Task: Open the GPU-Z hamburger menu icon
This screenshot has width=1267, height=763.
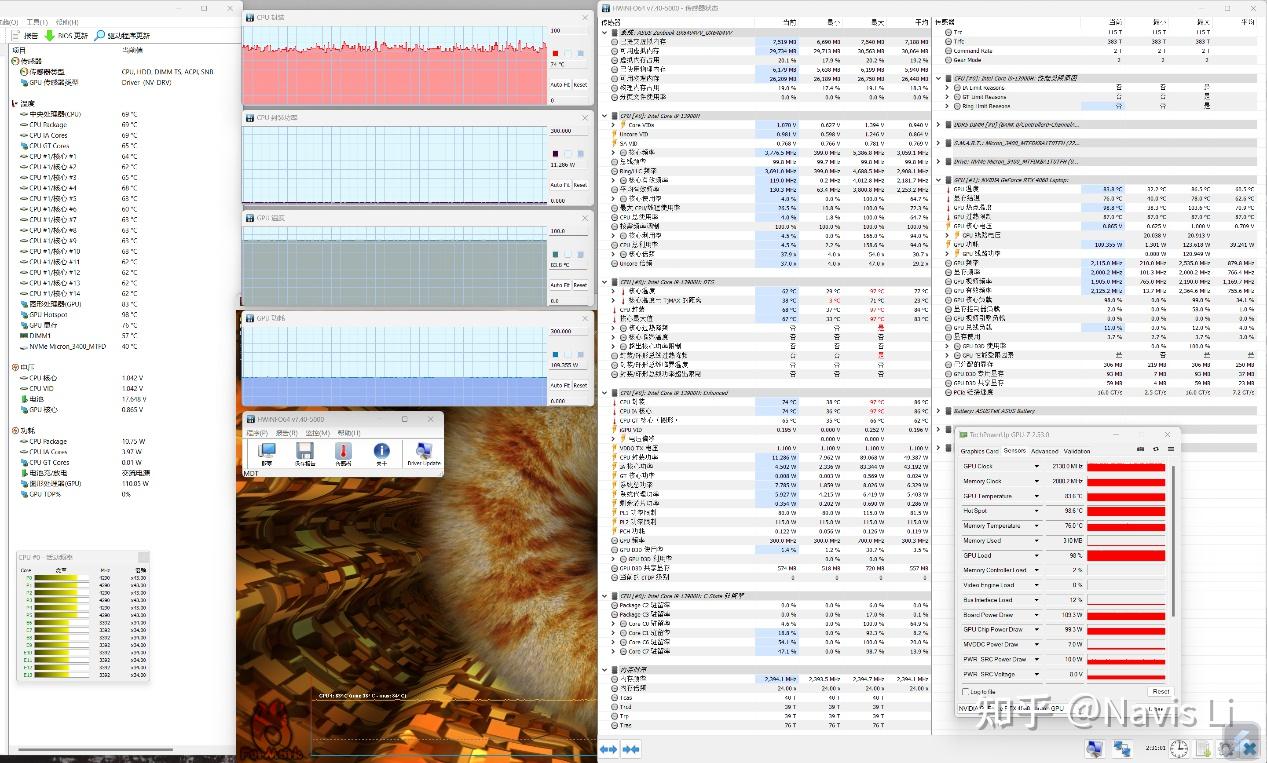Action: click(1171, 449)
